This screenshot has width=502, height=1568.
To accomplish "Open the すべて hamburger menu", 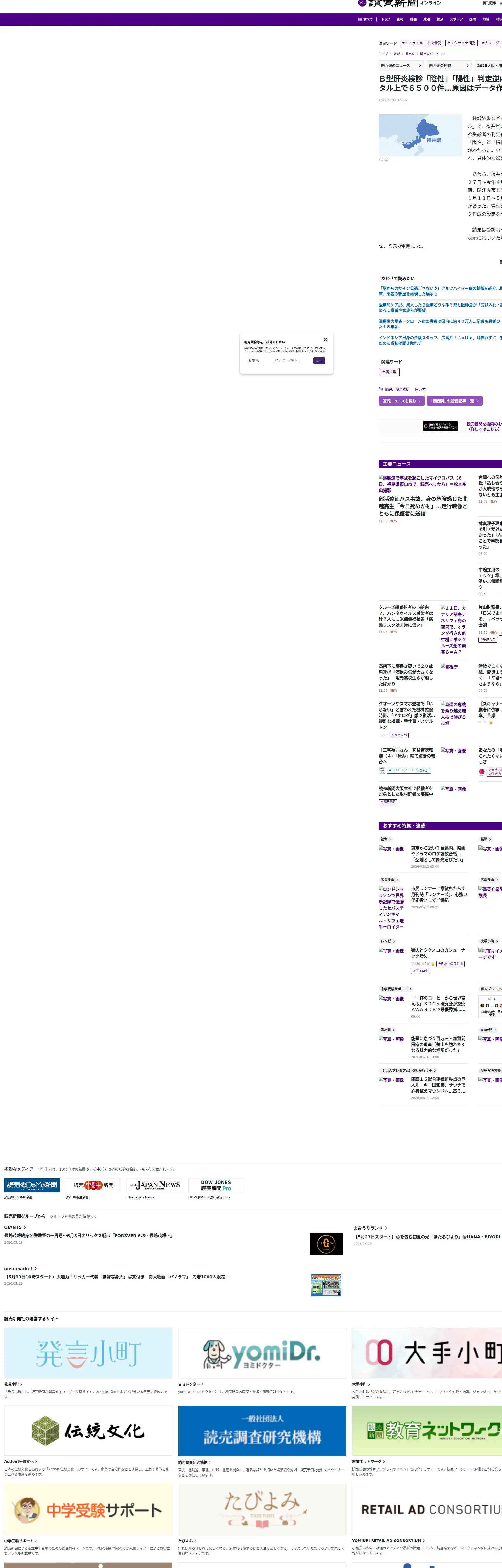I will [366, 20].
